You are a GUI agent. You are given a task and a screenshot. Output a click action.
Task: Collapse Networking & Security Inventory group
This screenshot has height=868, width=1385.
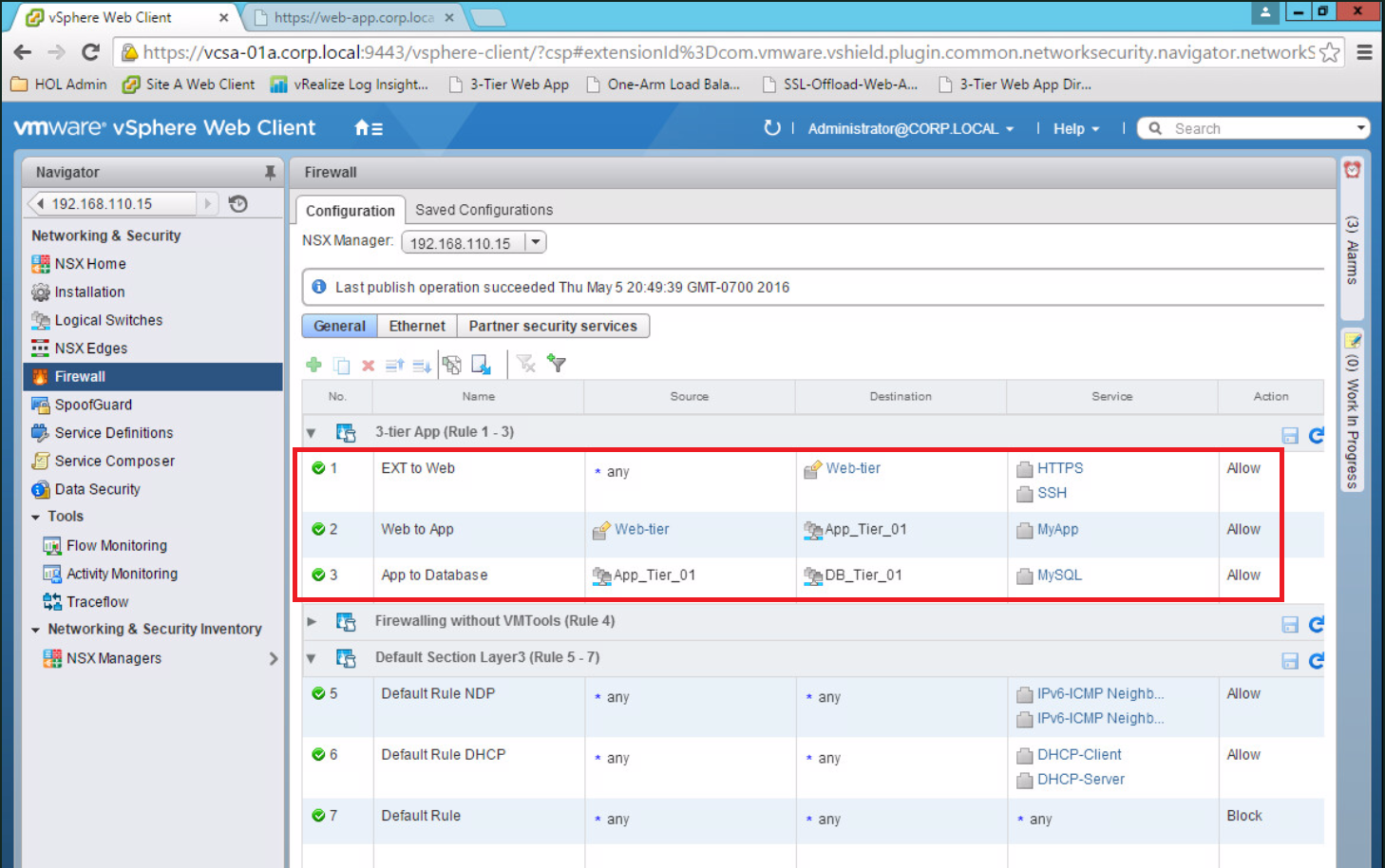click(36, 630)
